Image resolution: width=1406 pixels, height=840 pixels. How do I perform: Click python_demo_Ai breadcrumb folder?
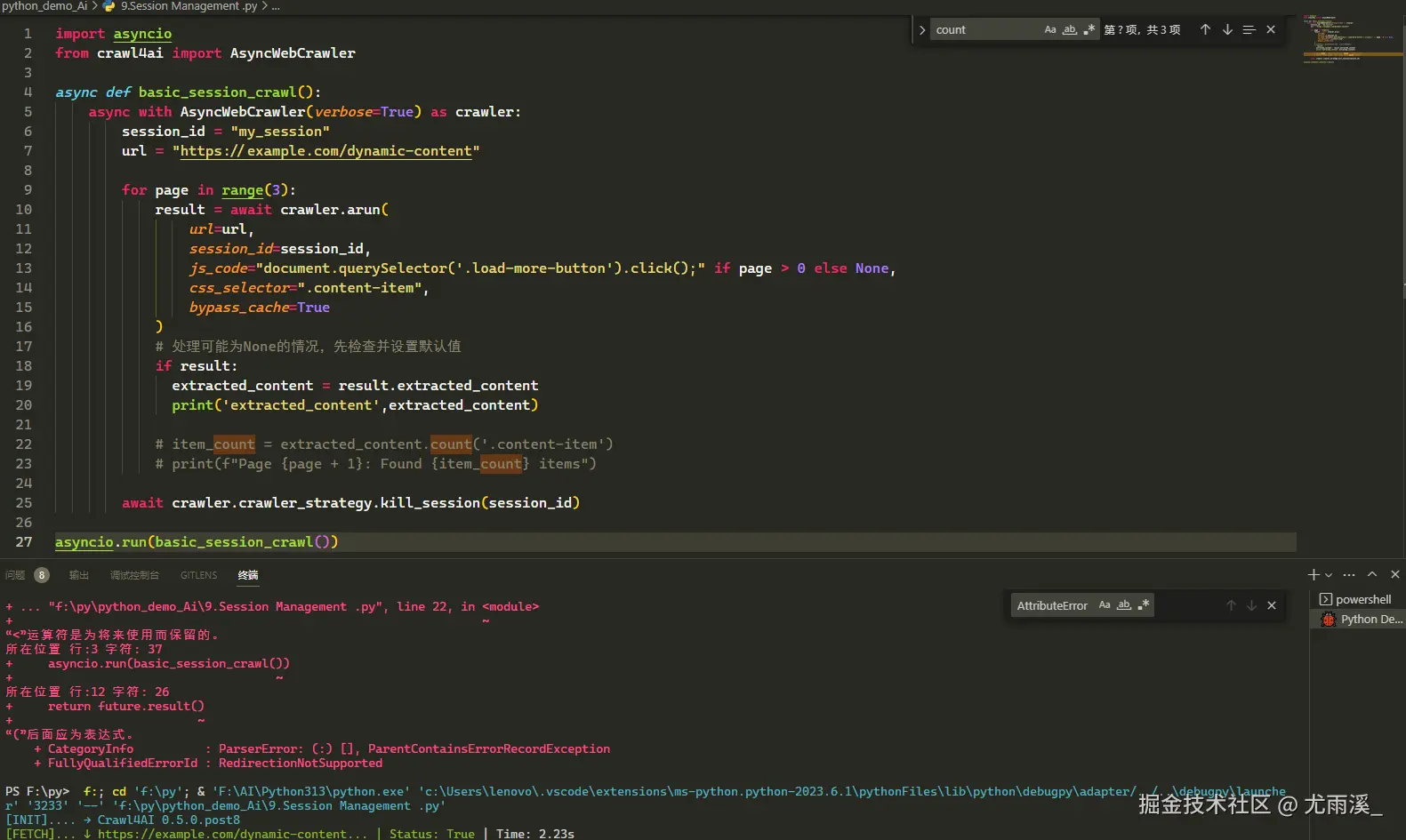(44, 6)
